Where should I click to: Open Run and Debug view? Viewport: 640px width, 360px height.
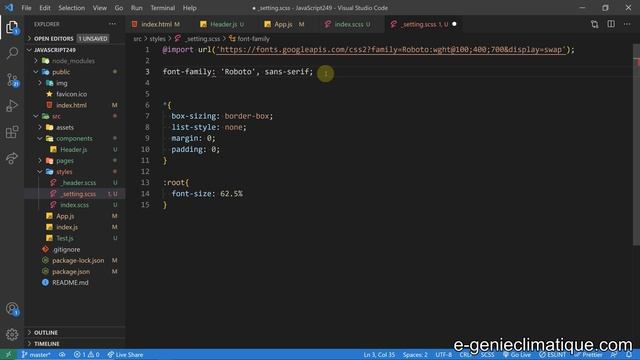pyautogui.click(x=12, y=105)
